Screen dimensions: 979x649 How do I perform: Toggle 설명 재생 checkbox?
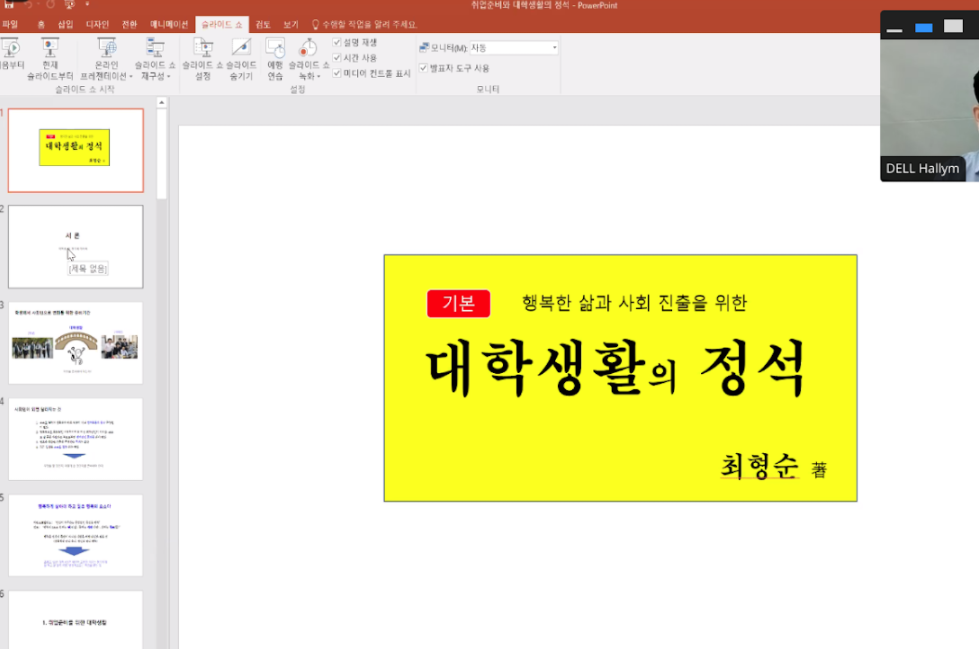338,43
